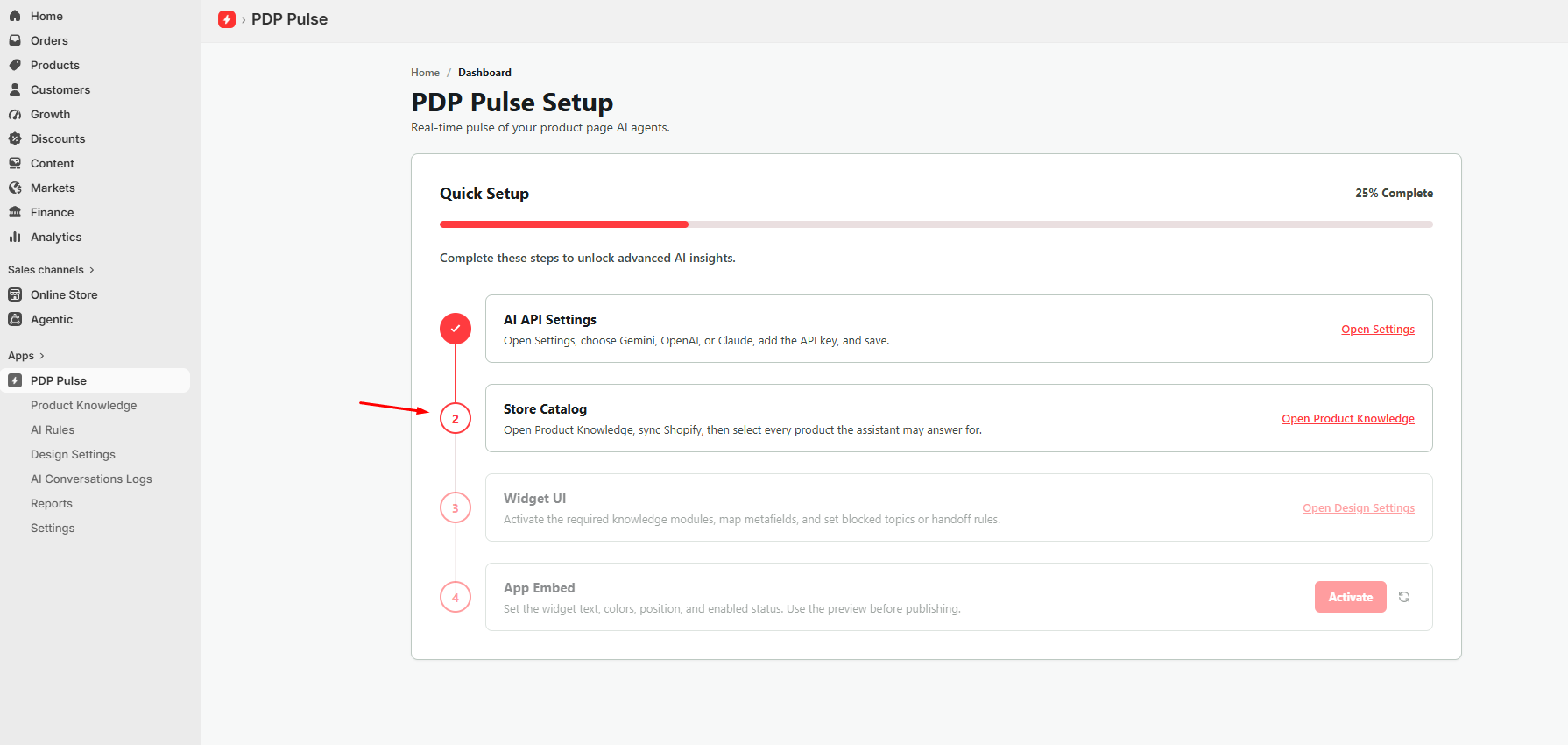Image resolution: width=1568 pixels, height=745 pixels.
Task: Select Customers label in the sidebar
Action: (x=60, y=89)
